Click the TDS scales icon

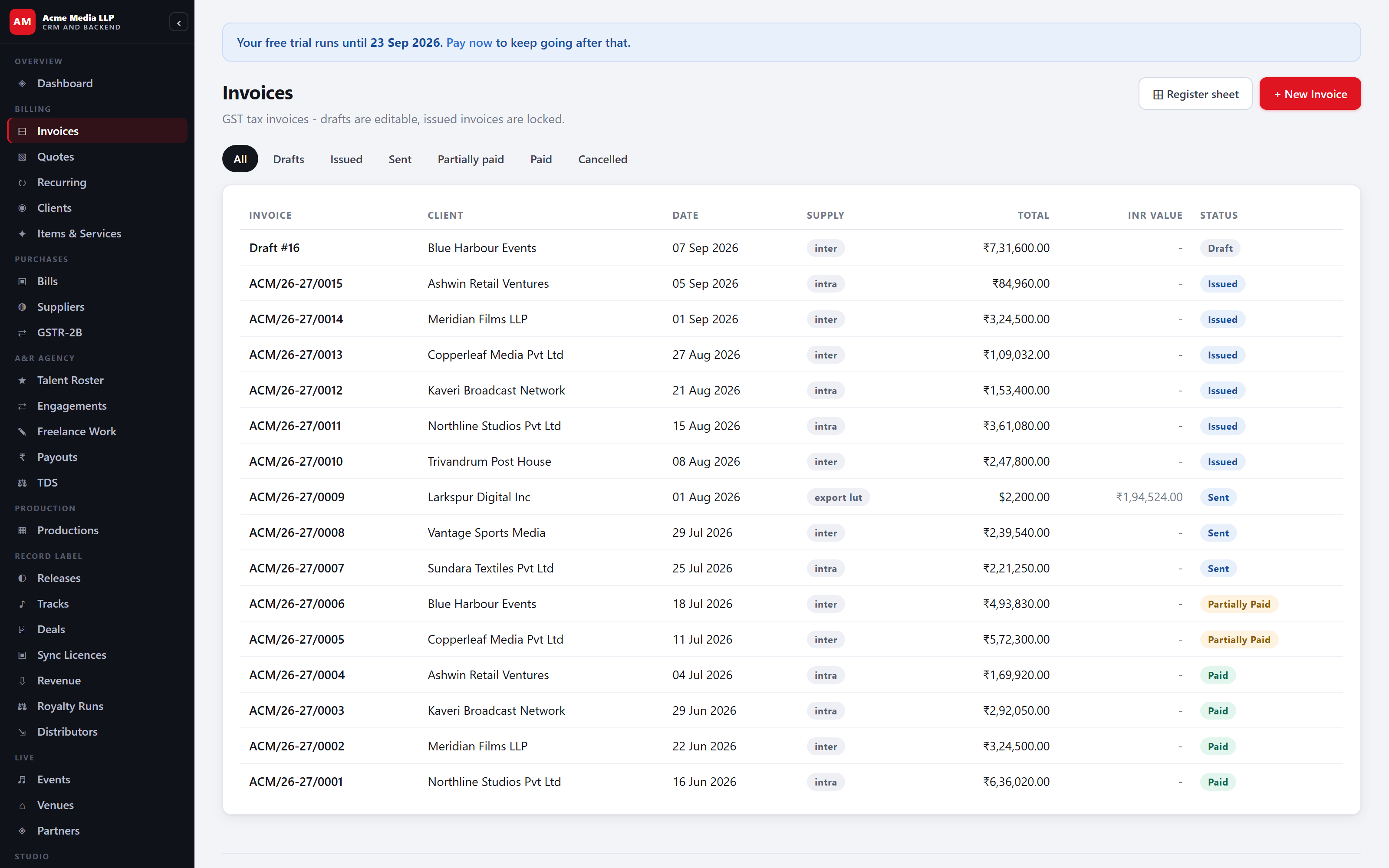coord(22,483)
